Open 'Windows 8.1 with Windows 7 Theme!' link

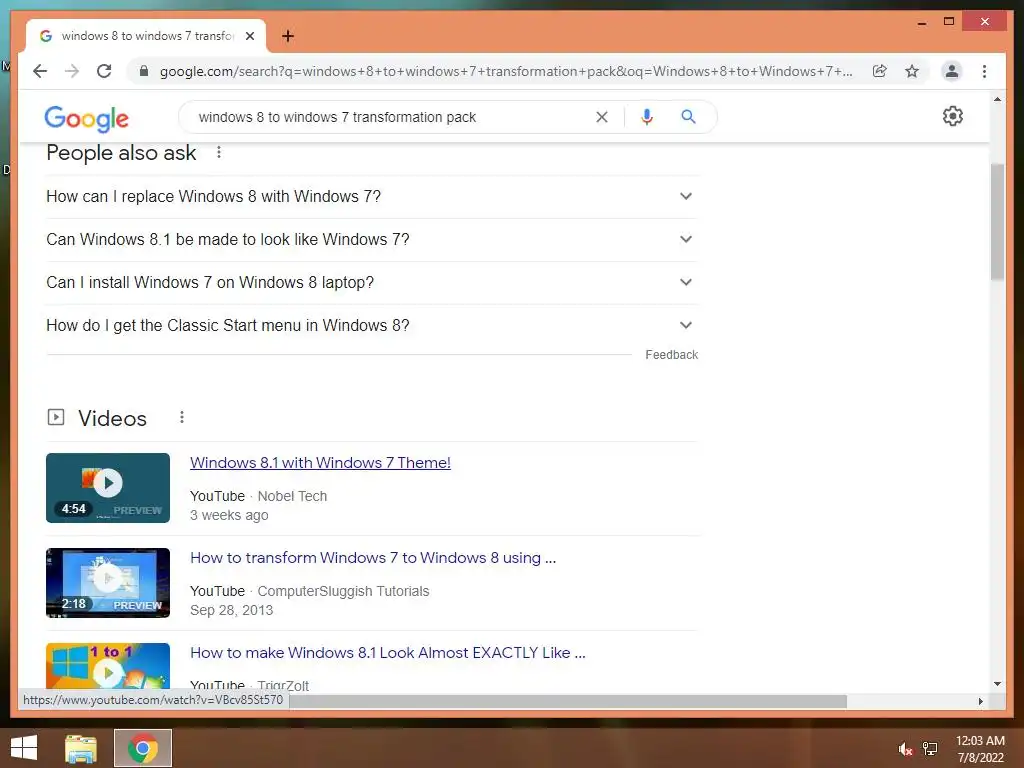click(320, 462)
